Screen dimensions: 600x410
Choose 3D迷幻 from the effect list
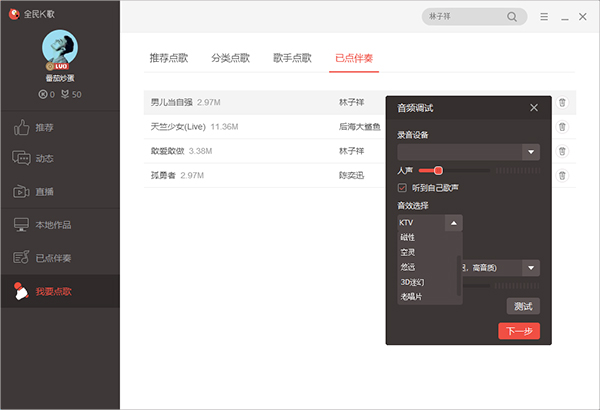click(x=413, y=282)
